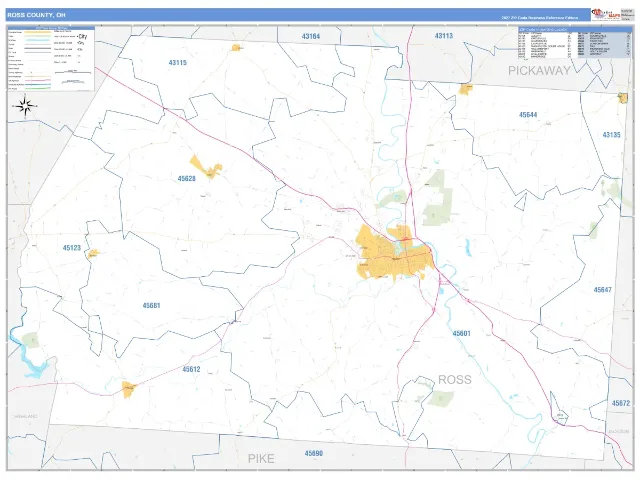This screenshot has height=480, width=640.
Task: Click the large orange central city area
Action: 394,253
